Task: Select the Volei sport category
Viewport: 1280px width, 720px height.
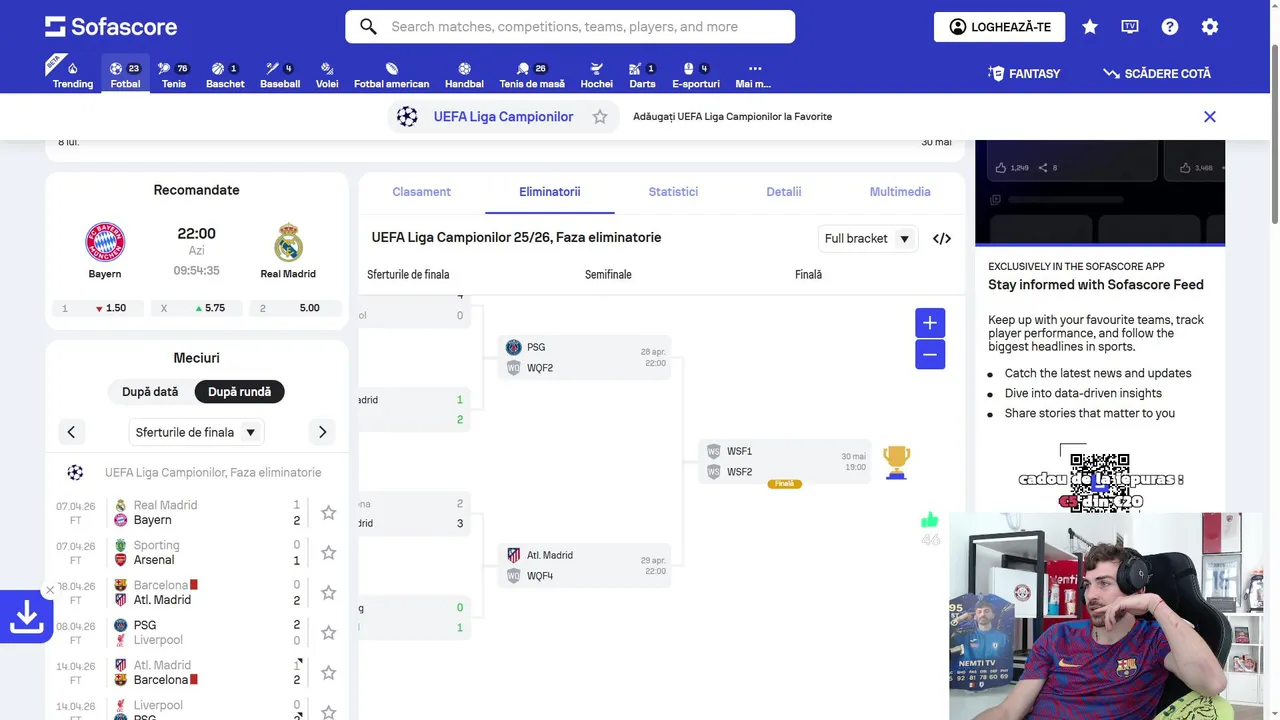Action: 327,75
